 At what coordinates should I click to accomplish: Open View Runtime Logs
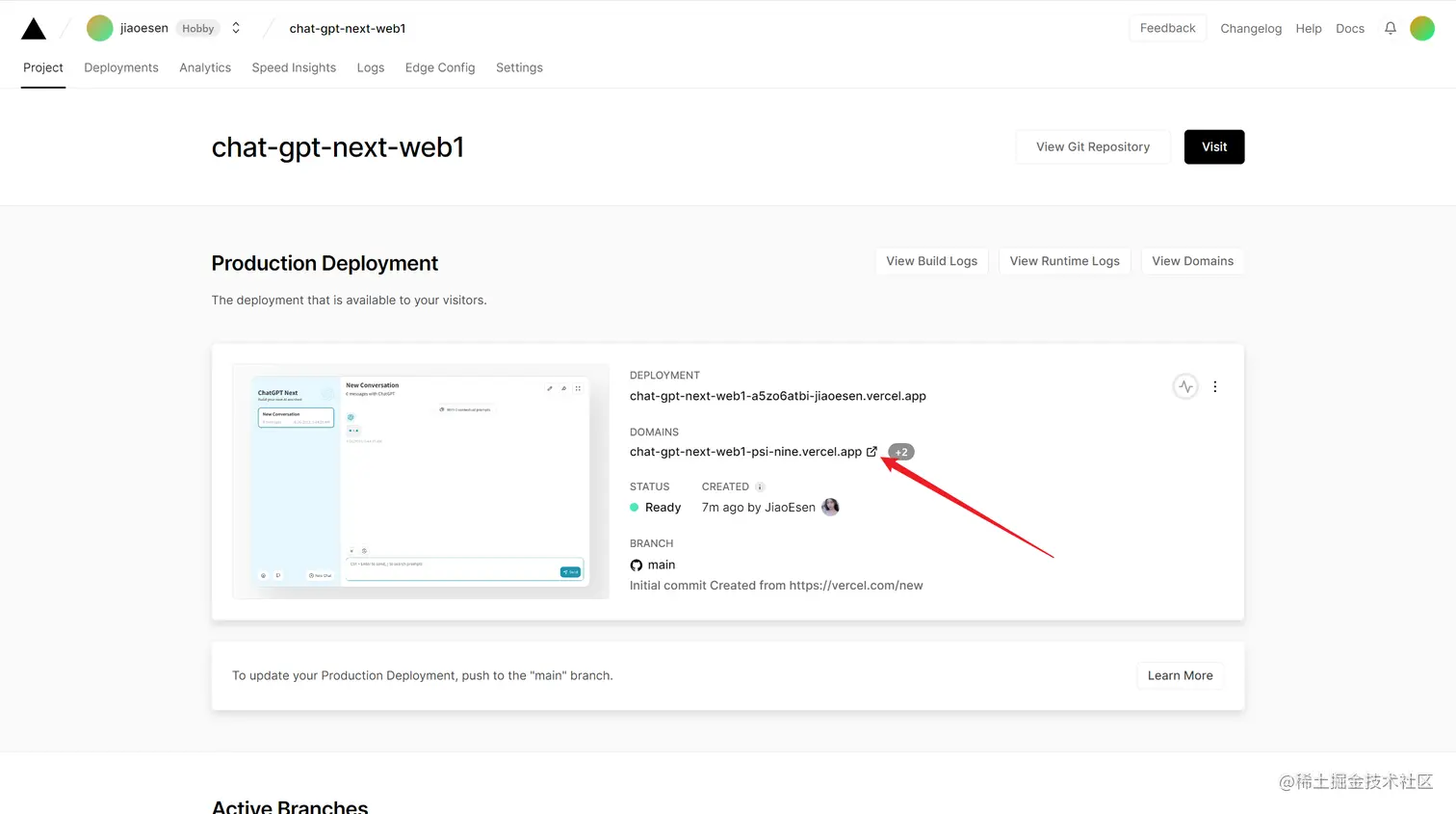1064,261
